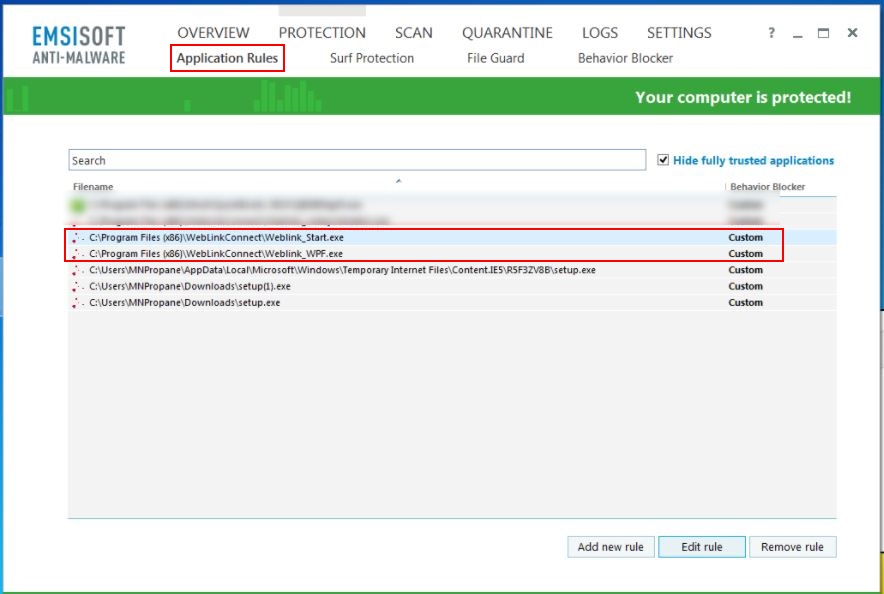The image size is (884, 594).
Task: Click the help question mark icon
Action: tap(771, 33)
